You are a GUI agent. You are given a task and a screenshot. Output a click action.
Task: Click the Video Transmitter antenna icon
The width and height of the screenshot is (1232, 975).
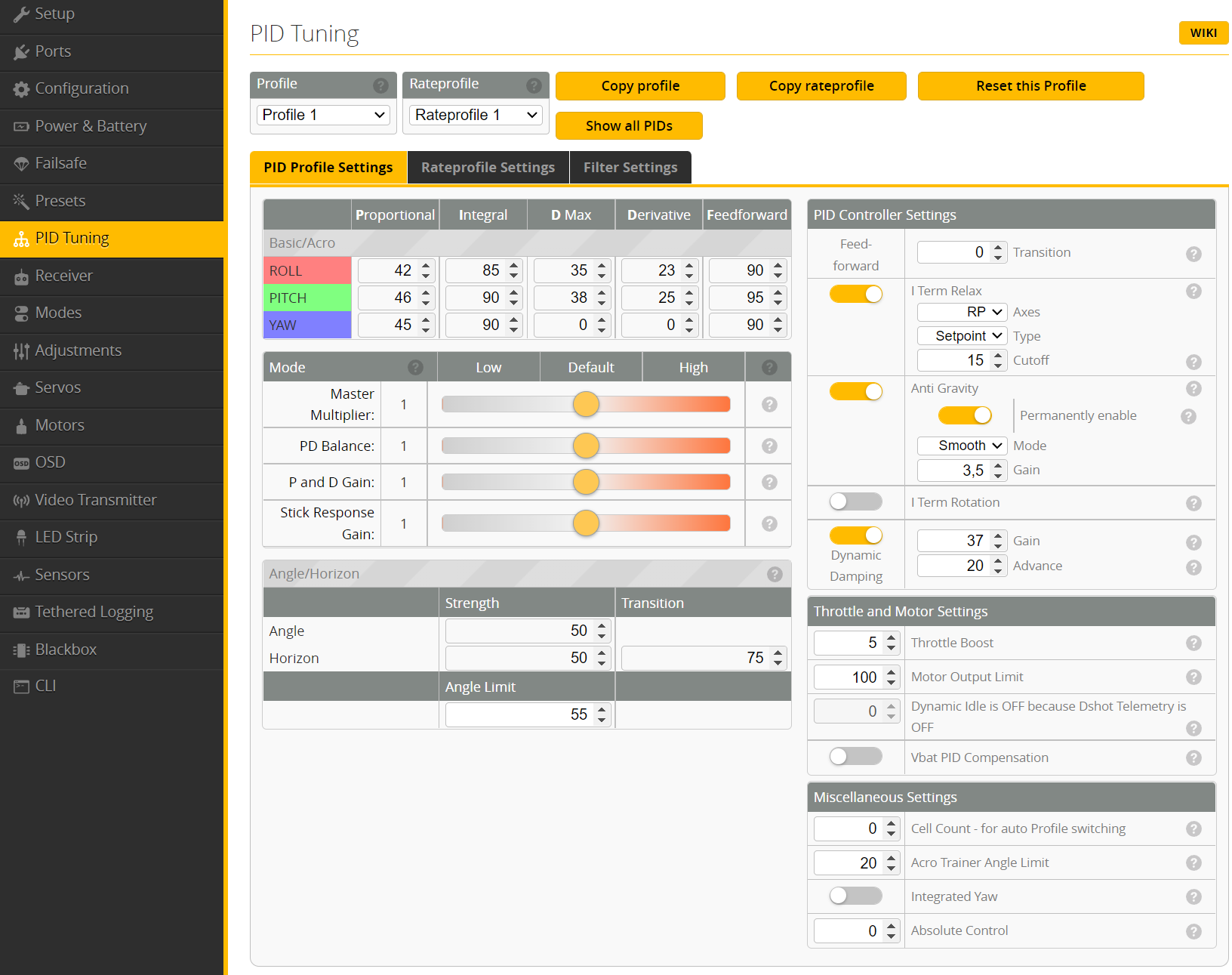click(21, 501)
